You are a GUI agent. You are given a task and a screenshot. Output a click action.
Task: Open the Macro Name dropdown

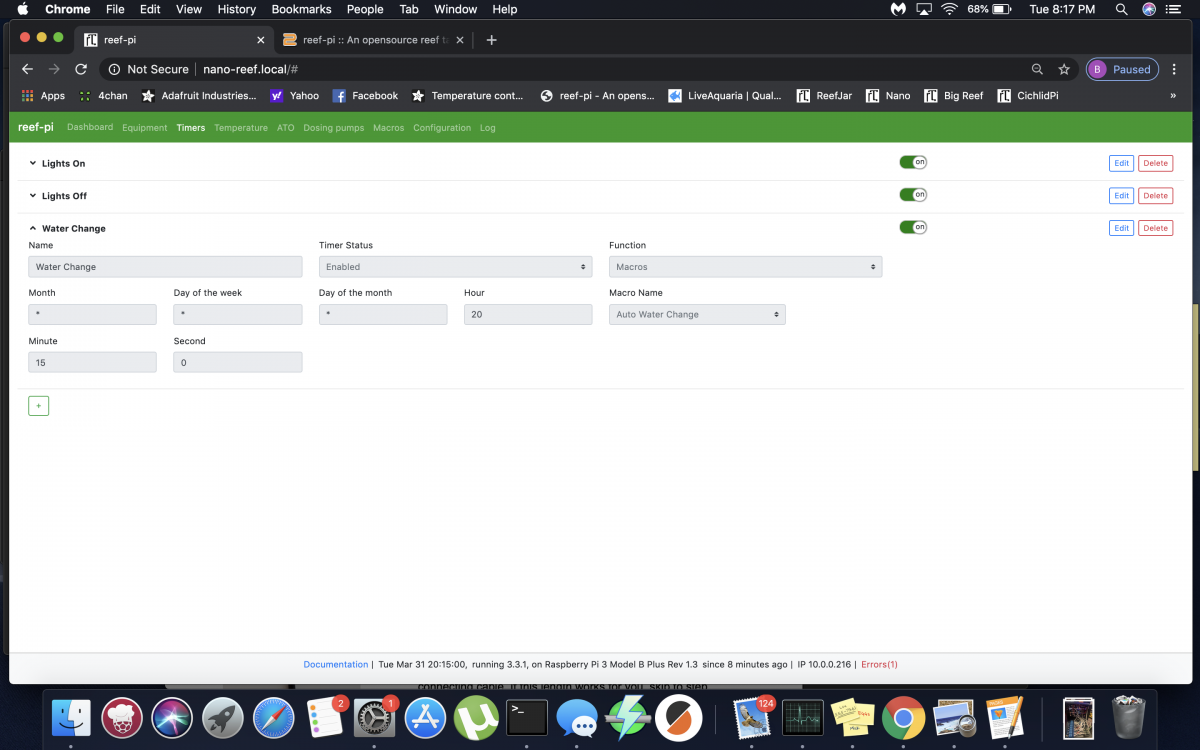click(697, 315)
